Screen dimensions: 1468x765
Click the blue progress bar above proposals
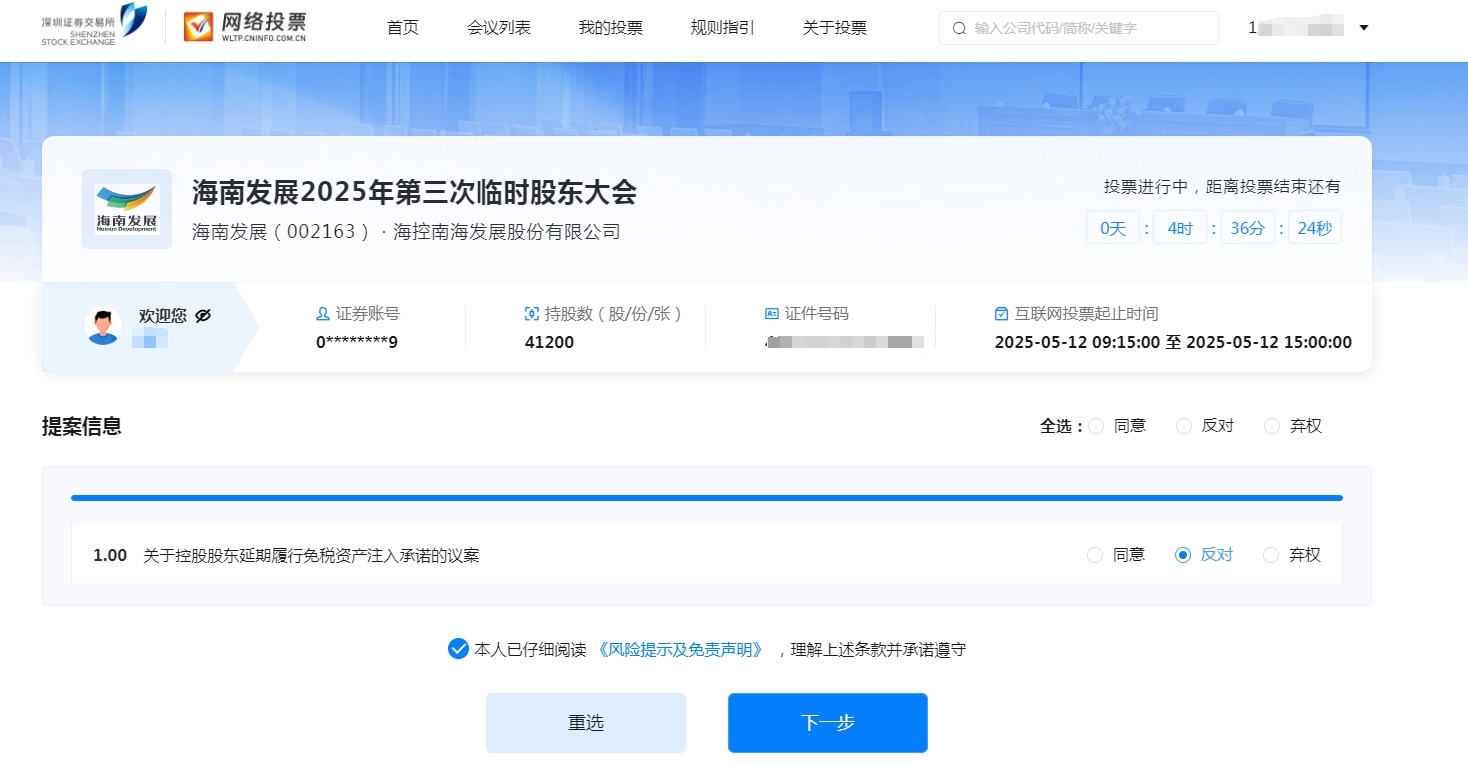coord(707,497)
